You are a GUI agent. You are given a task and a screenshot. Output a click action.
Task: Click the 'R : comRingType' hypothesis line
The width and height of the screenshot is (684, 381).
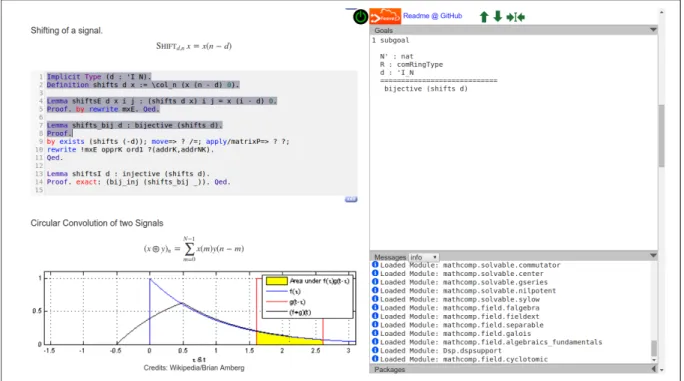coord(411,64)
